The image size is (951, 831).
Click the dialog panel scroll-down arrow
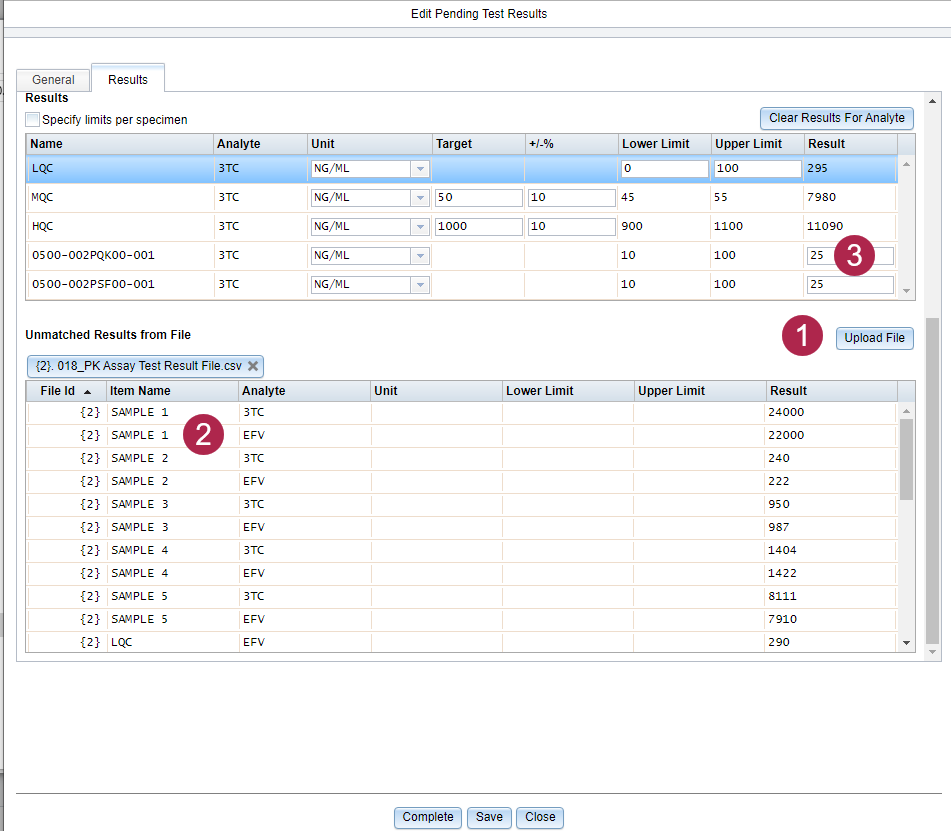tap(932, 652)
